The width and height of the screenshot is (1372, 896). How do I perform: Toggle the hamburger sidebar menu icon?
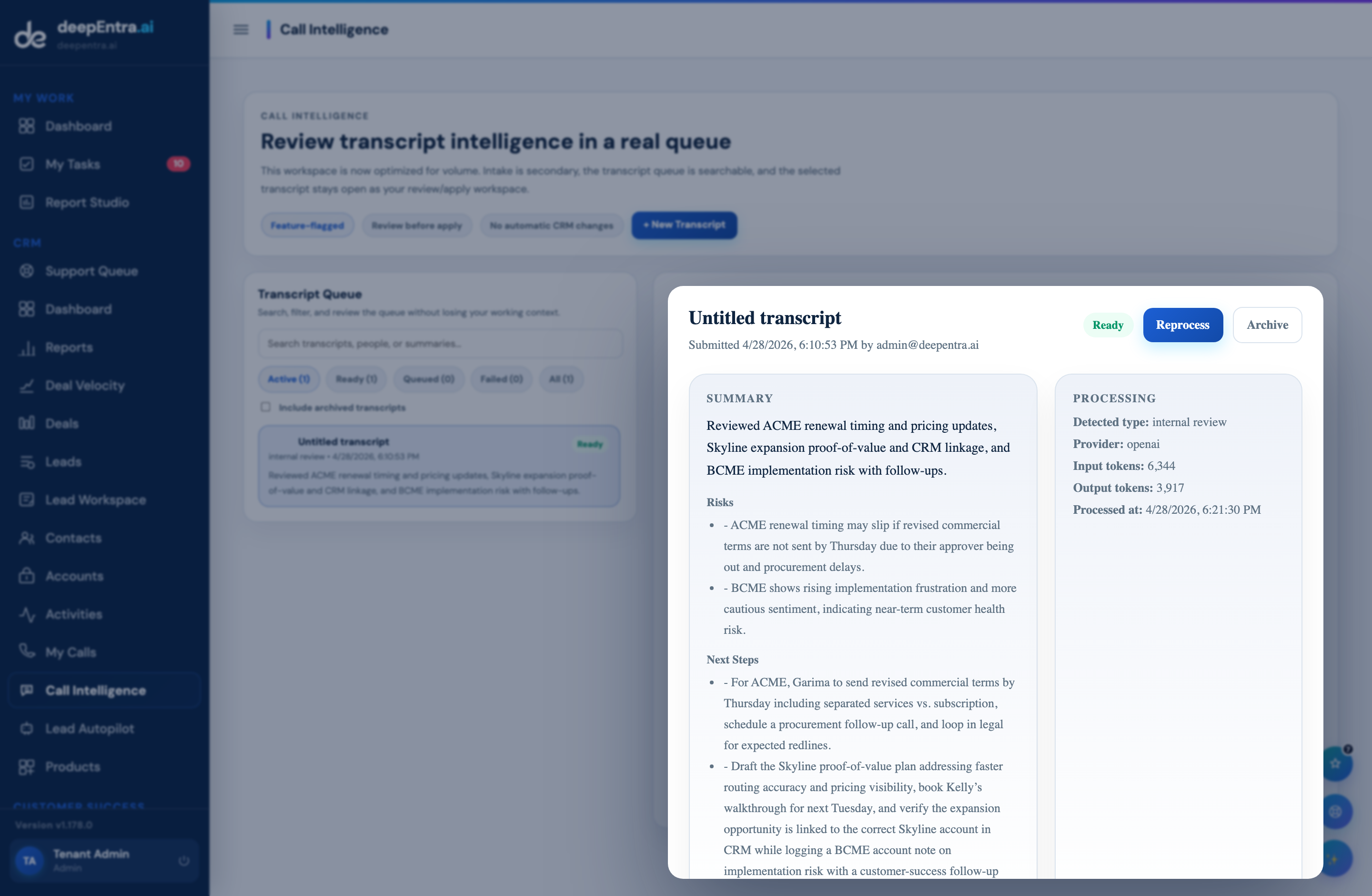(x=241, y=30)
